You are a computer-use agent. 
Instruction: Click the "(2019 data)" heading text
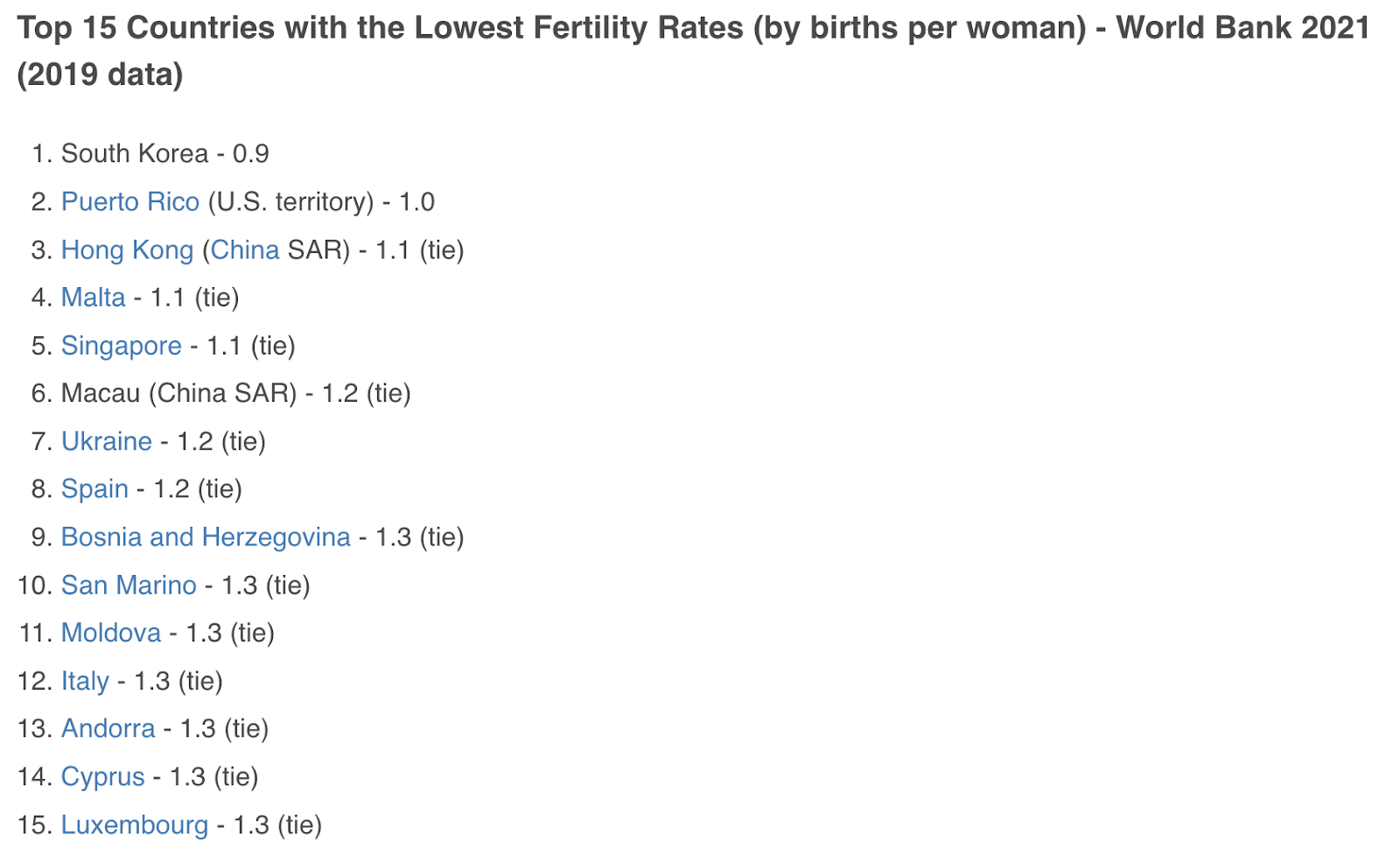[100, 74]
